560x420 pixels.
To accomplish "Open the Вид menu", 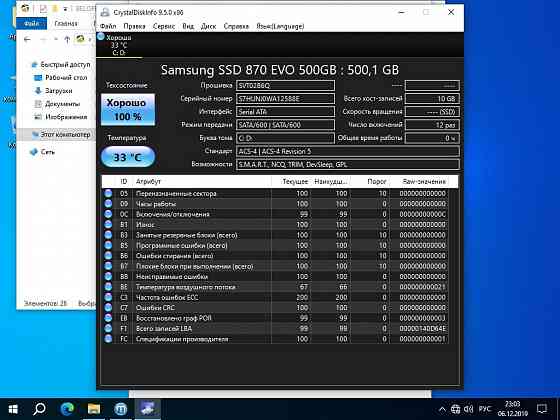I will (188, 26).
